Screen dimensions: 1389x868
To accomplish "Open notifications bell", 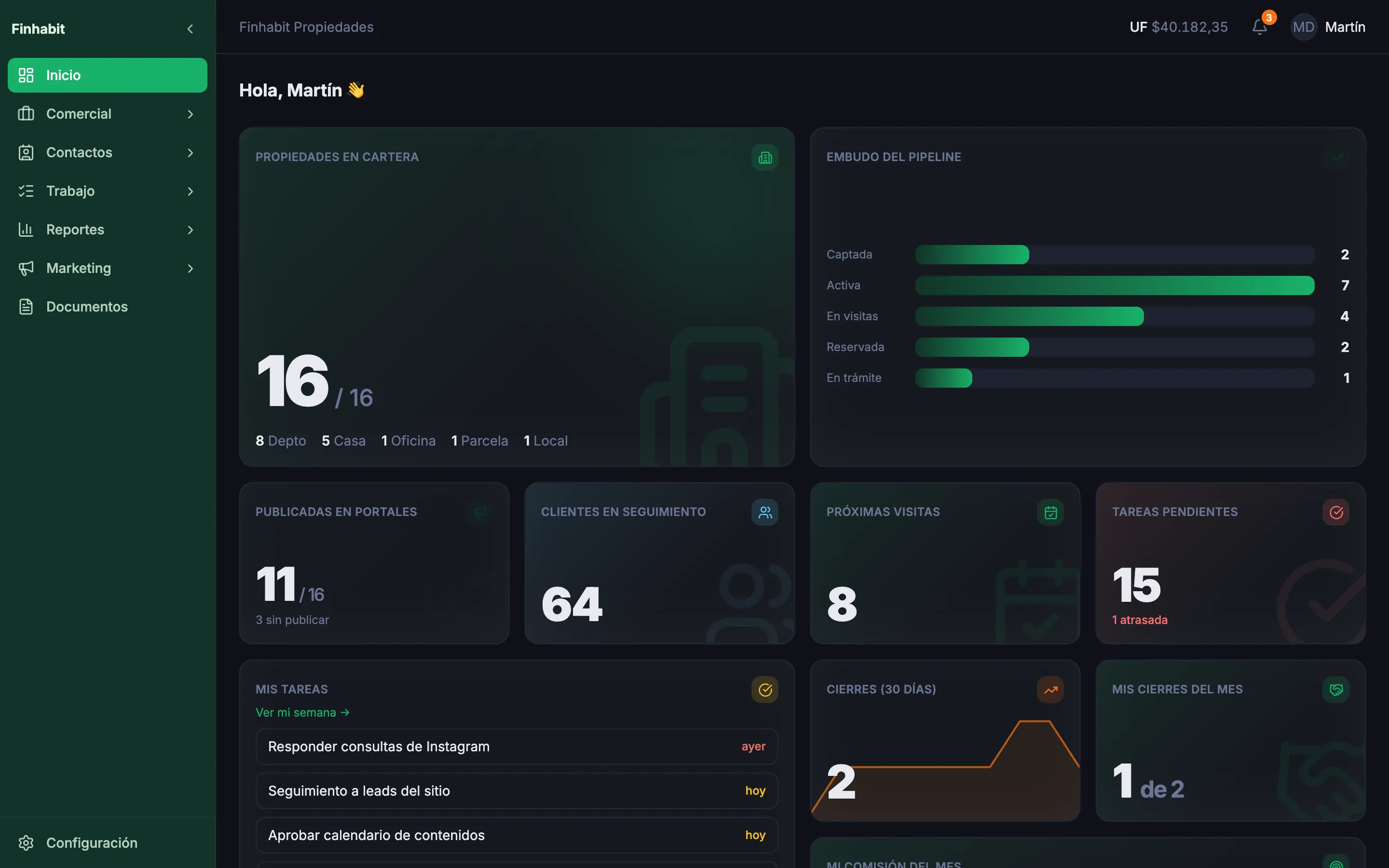I will coord(1259,27).
